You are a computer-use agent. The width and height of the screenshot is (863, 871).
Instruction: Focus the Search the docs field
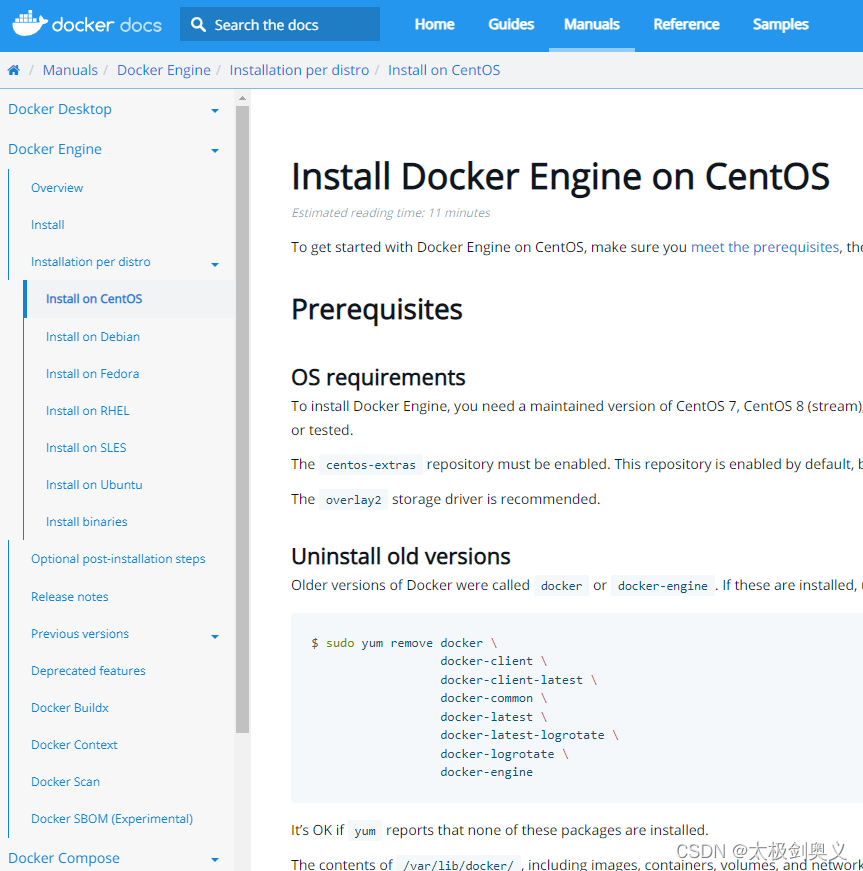280,24
